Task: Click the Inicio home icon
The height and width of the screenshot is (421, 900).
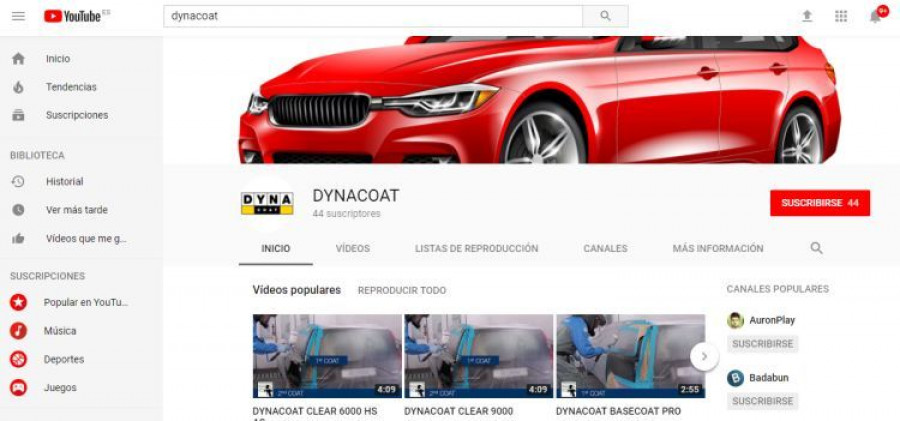Action: pyautogui.click(x=18, y=59)
